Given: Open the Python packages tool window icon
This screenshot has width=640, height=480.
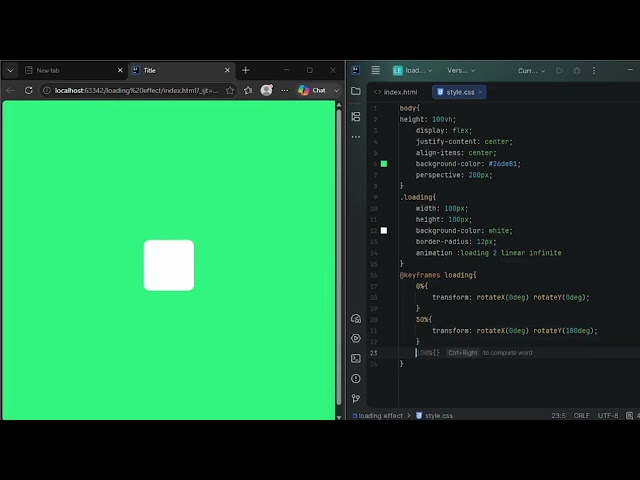Looking at the screenshot, I should tap(356, 319).
